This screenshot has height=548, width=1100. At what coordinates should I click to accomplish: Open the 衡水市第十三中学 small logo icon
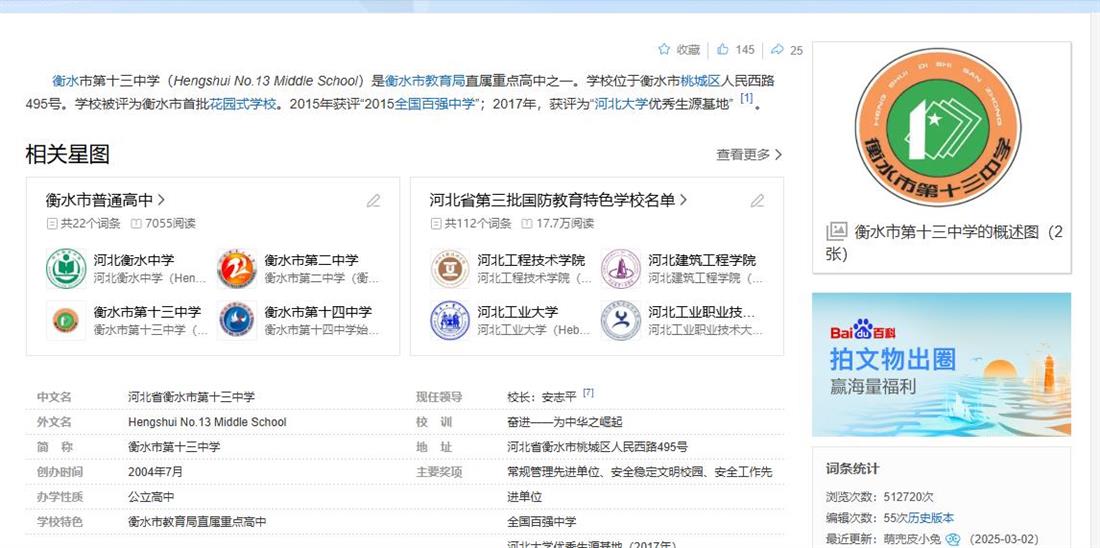click(x=66, y=320)
